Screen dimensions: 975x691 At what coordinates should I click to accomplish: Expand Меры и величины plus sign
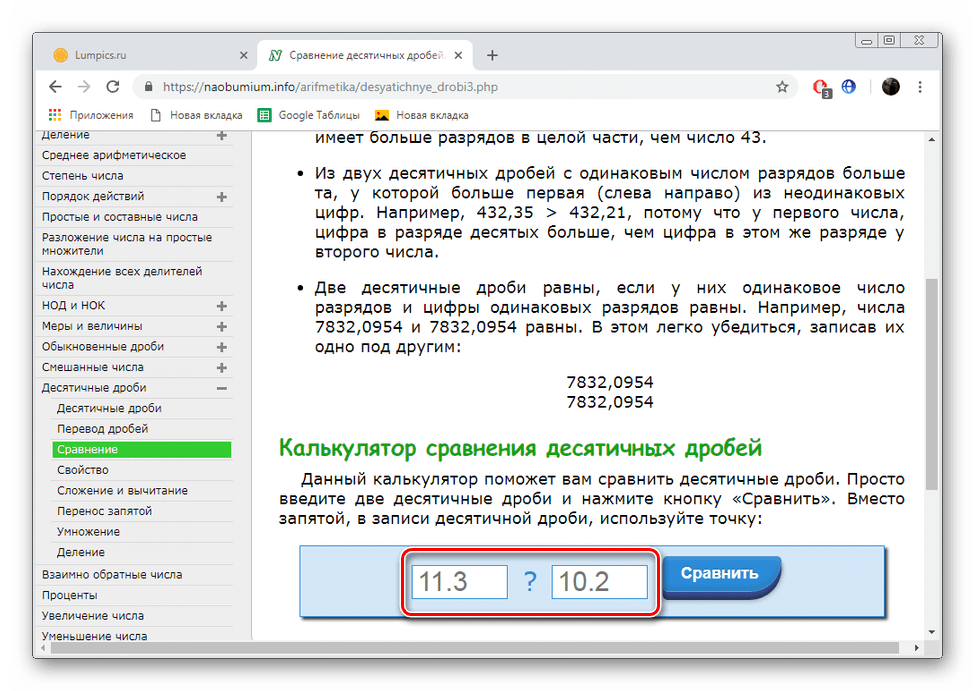[221, 327]
